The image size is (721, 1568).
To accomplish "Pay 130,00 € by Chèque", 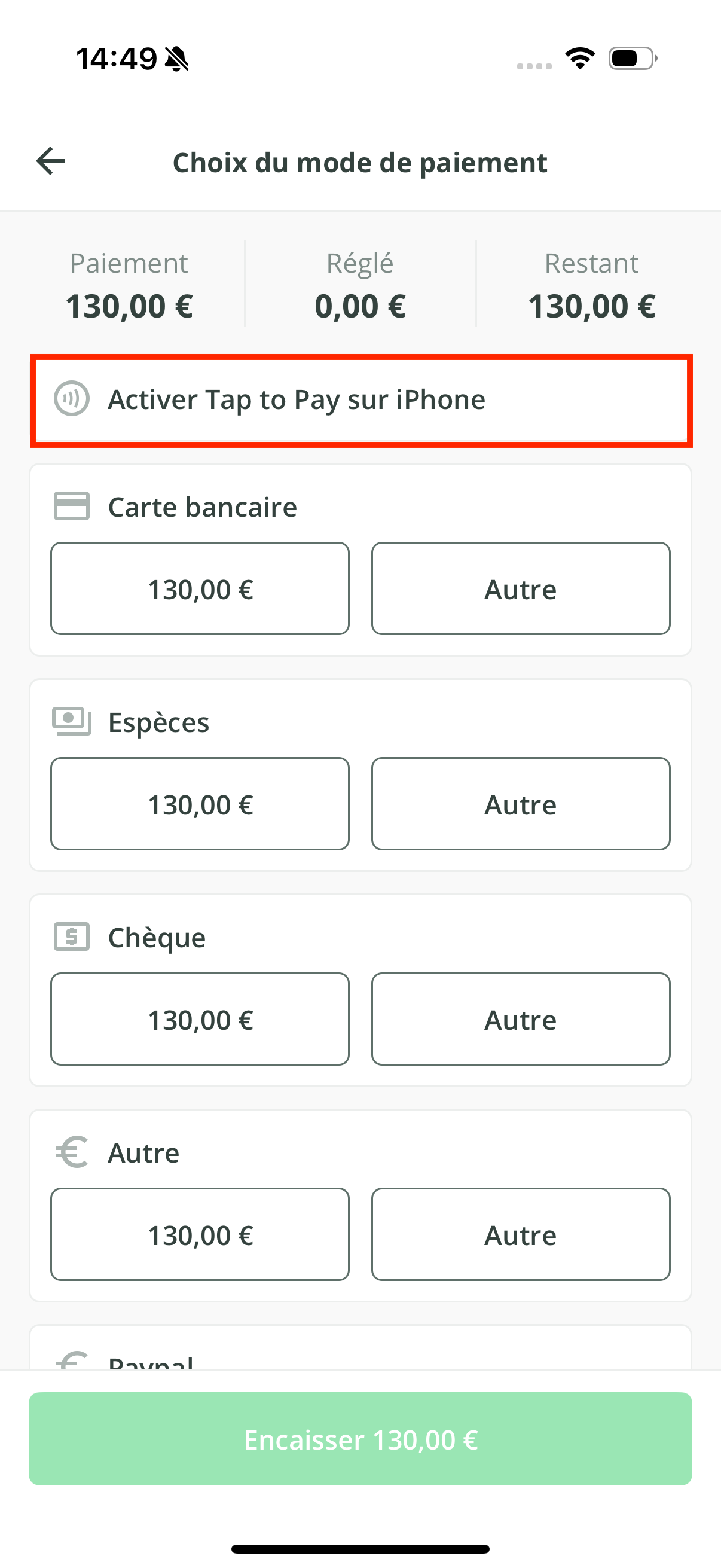I will coord(200,1020).
